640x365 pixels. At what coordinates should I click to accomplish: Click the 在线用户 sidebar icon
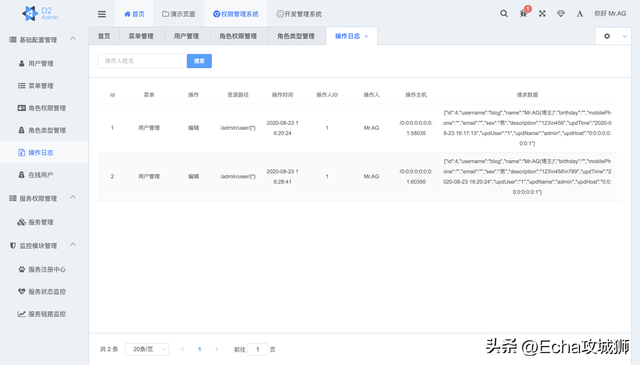[22, 175]
